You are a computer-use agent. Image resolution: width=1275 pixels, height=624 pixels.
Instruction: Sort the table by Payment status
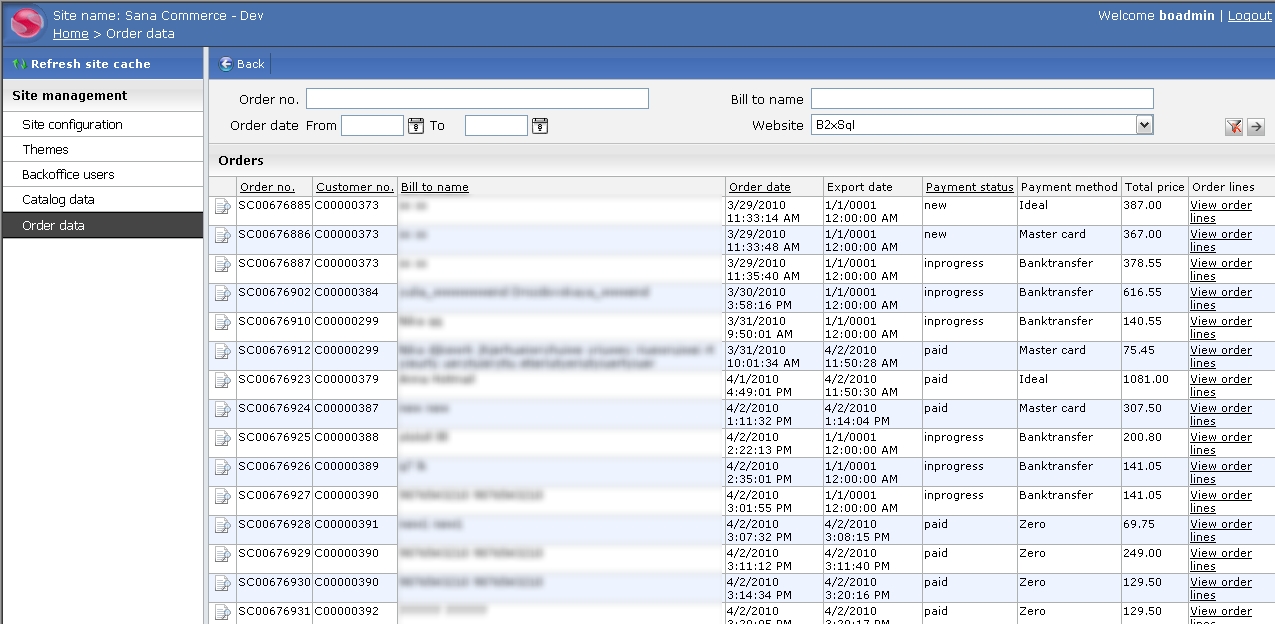pyautogui.click(x=969, y=187)
